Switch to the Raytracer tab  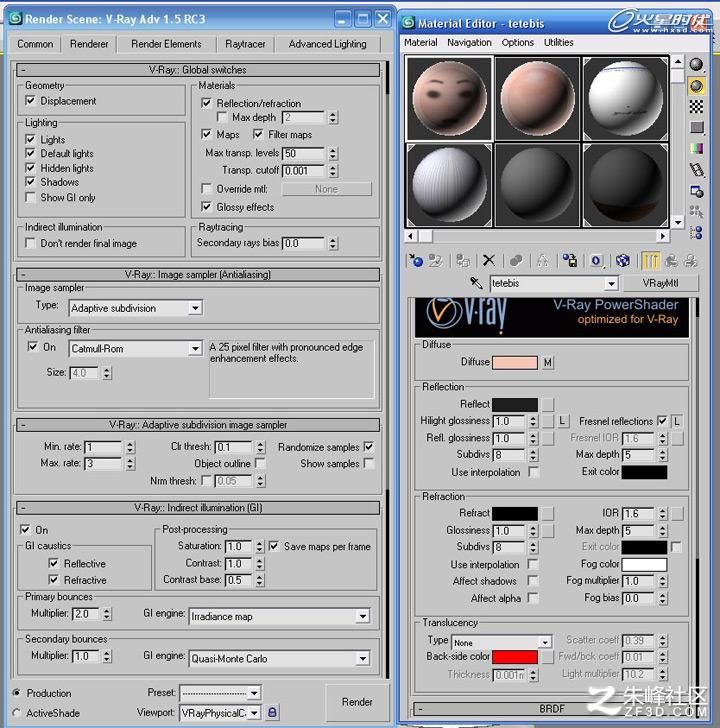(x=245, y=44)
